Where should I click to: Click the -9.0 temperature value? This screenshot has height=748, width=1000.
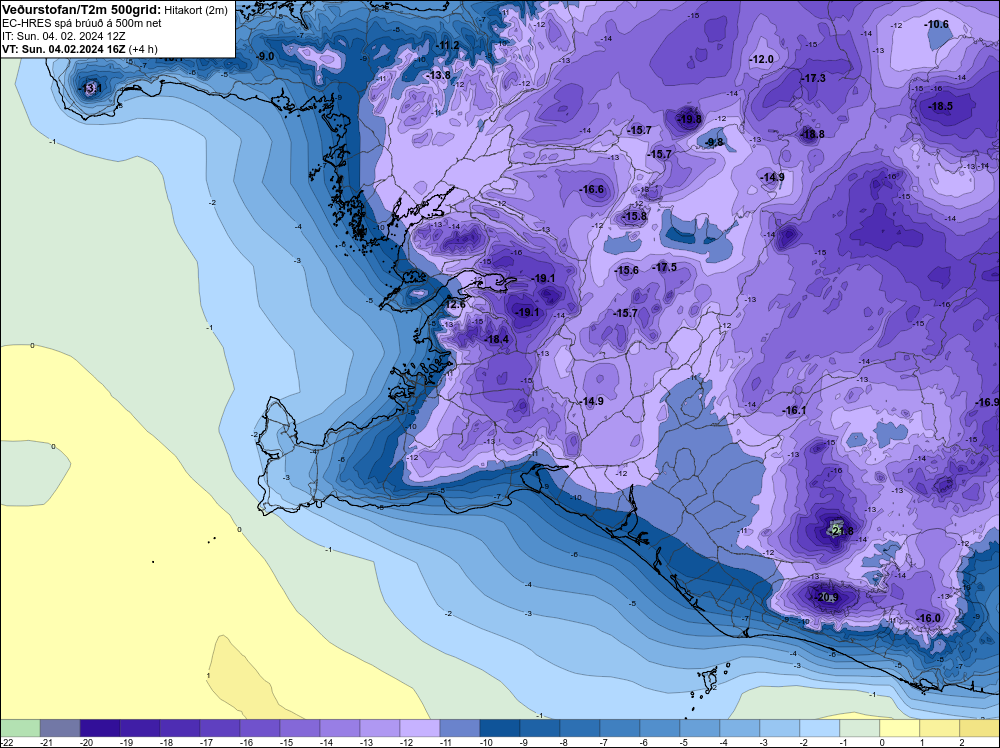click(265, 56)
